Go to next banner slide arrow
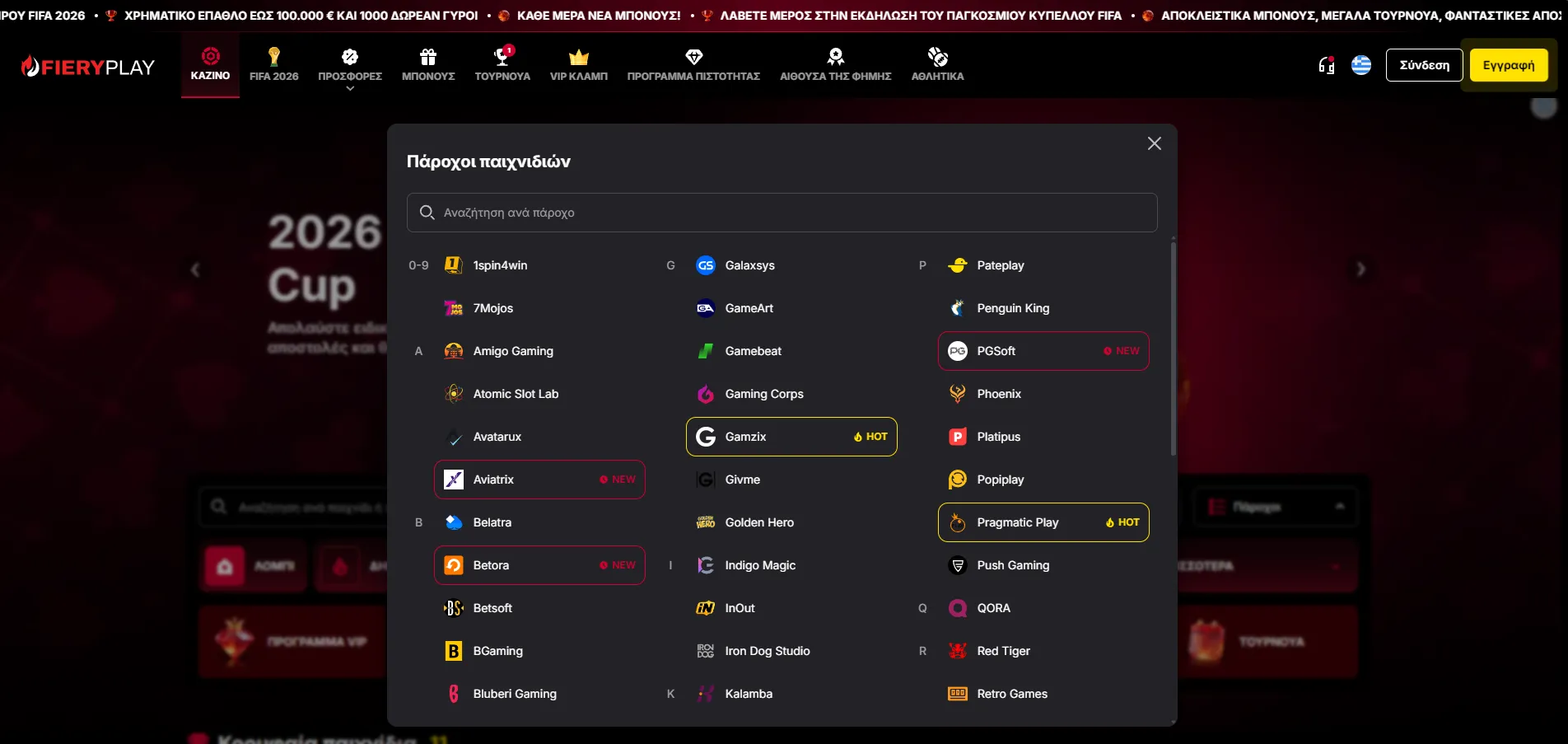This screenshot has height=744, width=1568. [1360, 269]
